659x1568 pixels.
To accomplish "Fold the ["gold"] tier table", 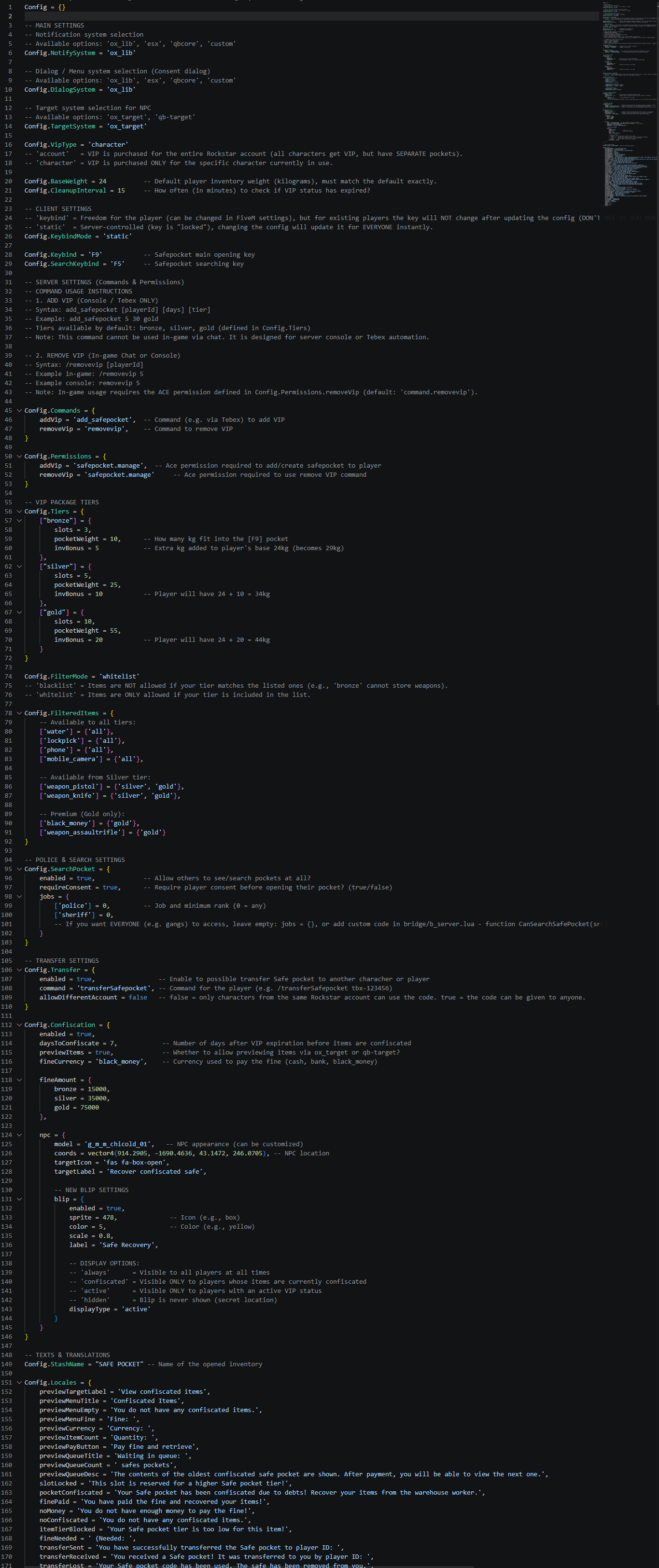I will [19, 612].
